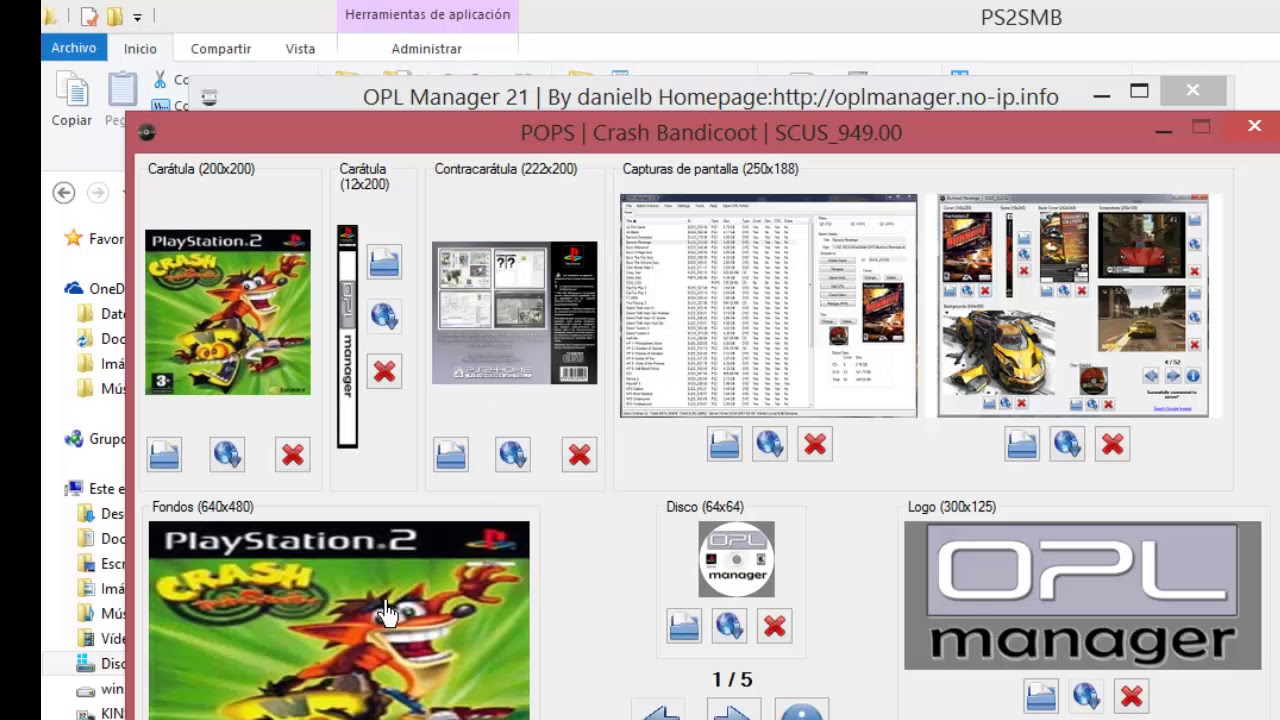Open the Grupo en el hogar sidebar item
Viewport: 1280px width, 720px height.
coord(95,439)
